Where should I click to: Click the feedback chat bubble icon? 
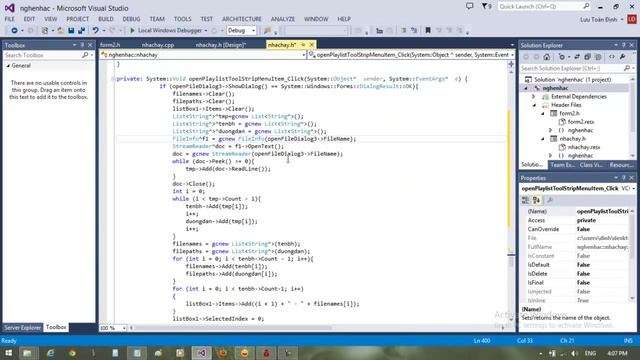(470, 7)
